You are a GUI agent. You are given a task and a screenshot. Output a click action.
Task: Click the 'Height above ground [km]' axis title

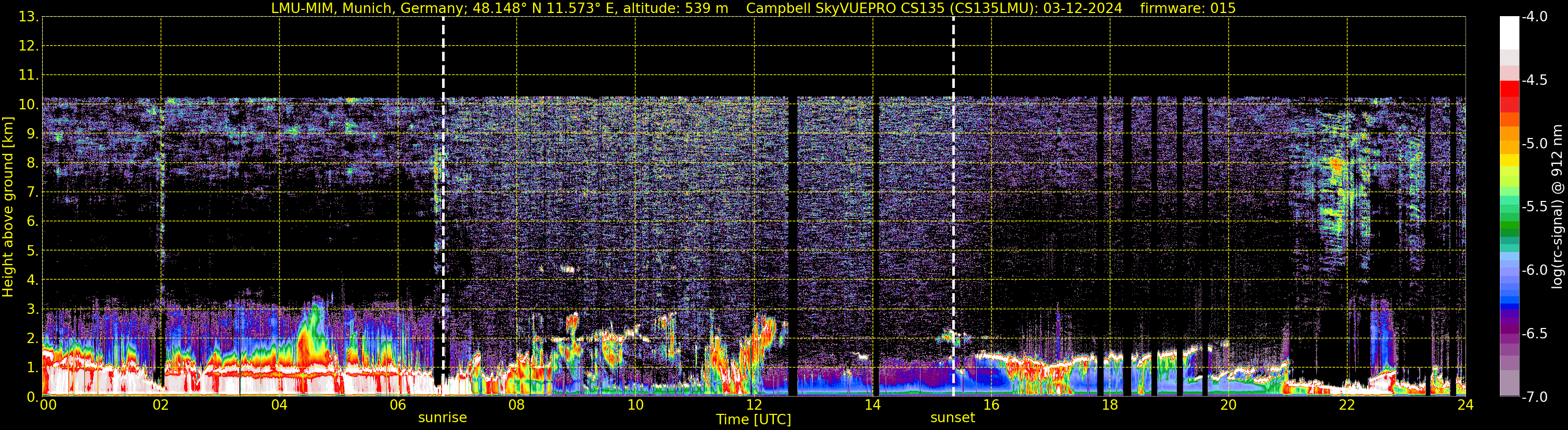pyautogui.click(x=7, y=207)
